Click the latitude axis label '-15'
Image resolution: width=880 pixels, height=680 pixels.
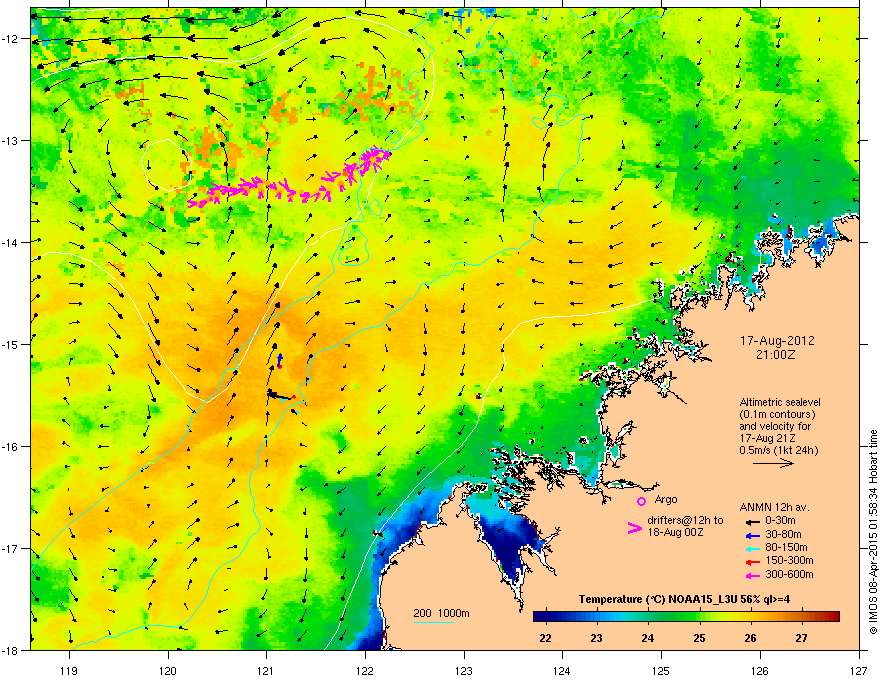(x=10, y=344)
